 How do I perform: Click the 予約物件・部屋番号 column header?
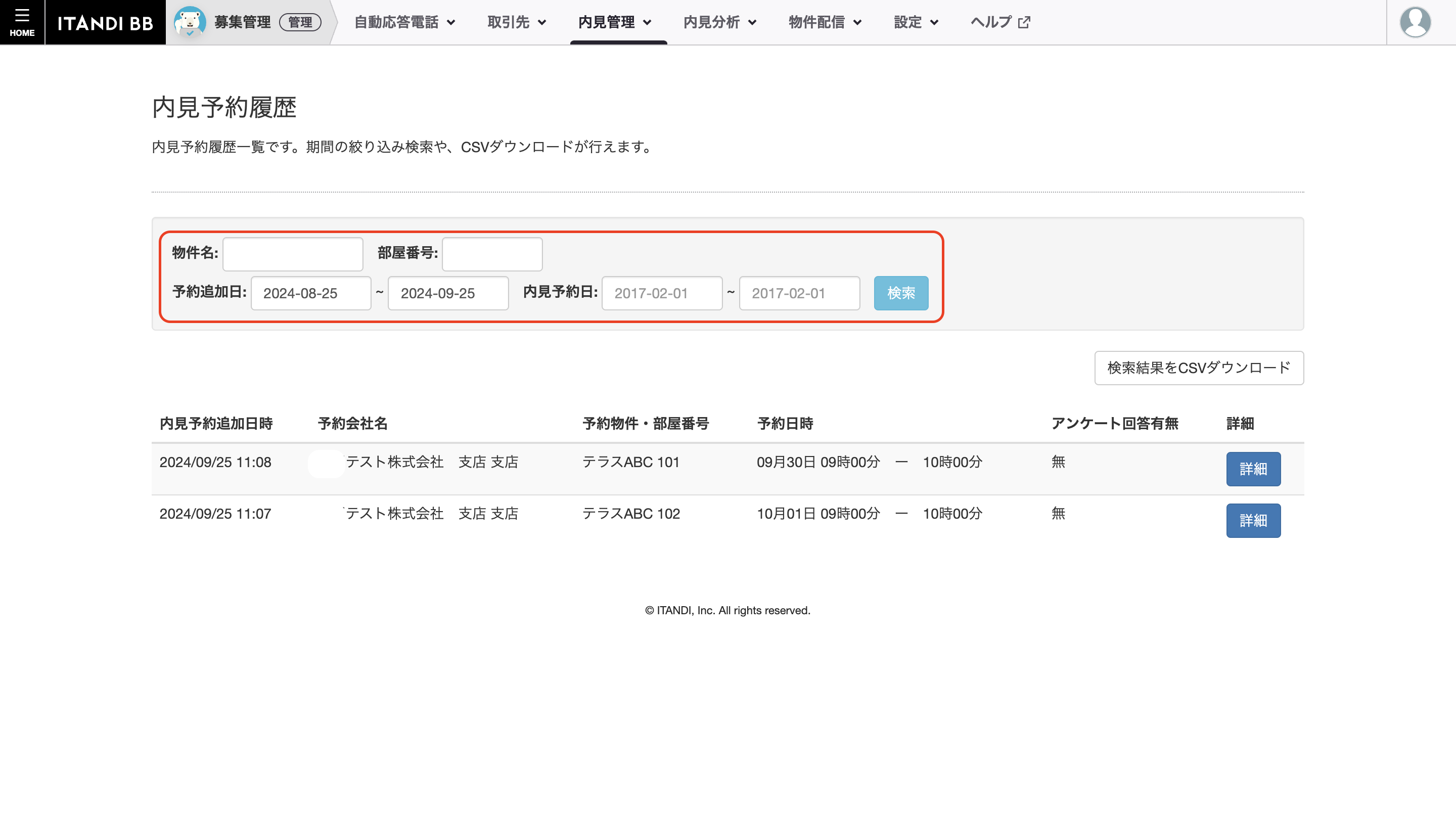tap(646, 423)
